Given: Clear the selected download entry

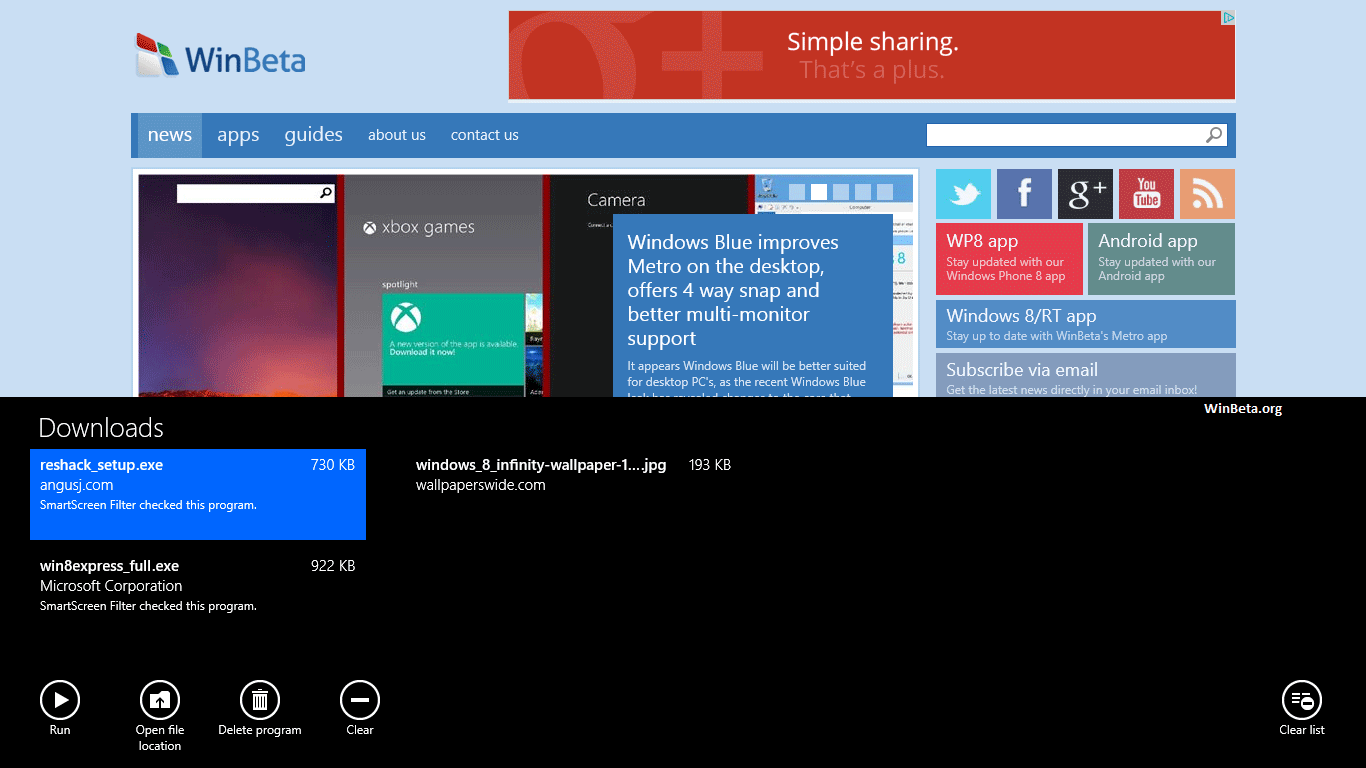Looking at the screenshot, I should pos(360,700).
